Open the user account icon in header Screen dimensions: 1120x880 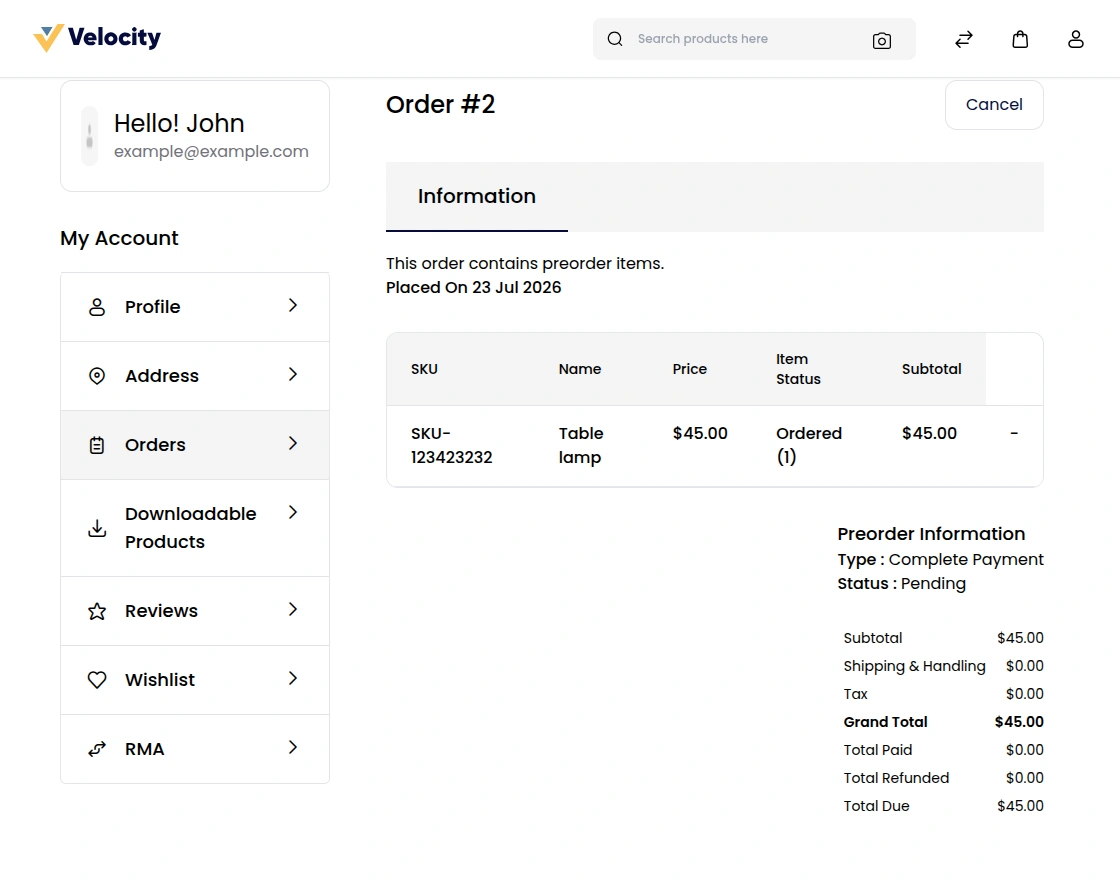[x=1076, y=39]
